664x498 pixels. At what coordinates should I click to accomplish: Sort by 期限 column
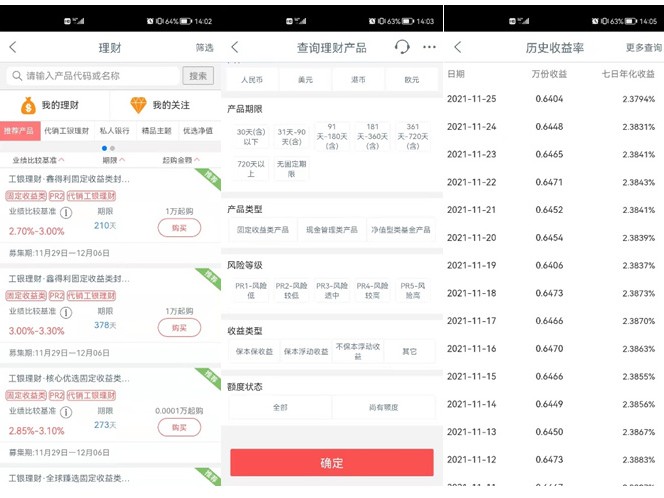pyautogui.click(x=113, y=160)
